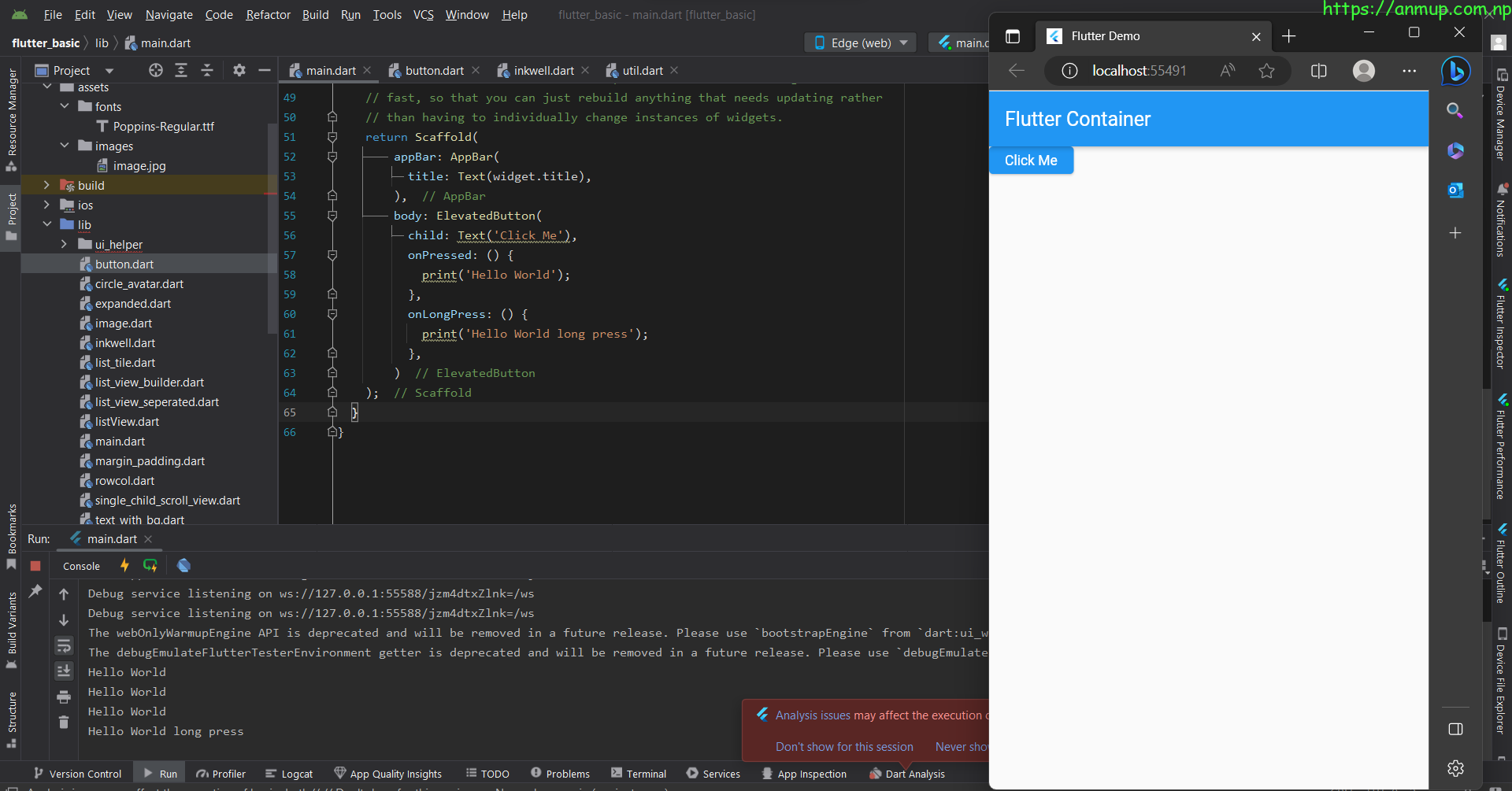Open Edge sidebar search icon

tap(1455, 111)
